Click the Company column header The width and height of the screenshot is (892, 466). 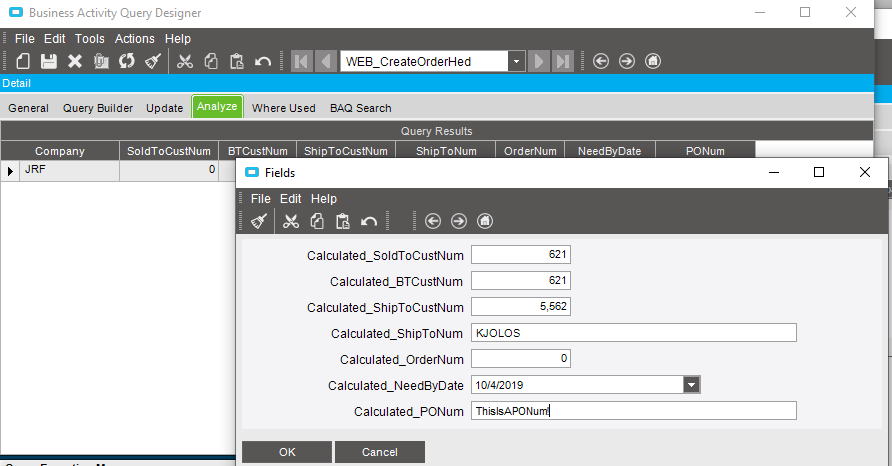60,151
